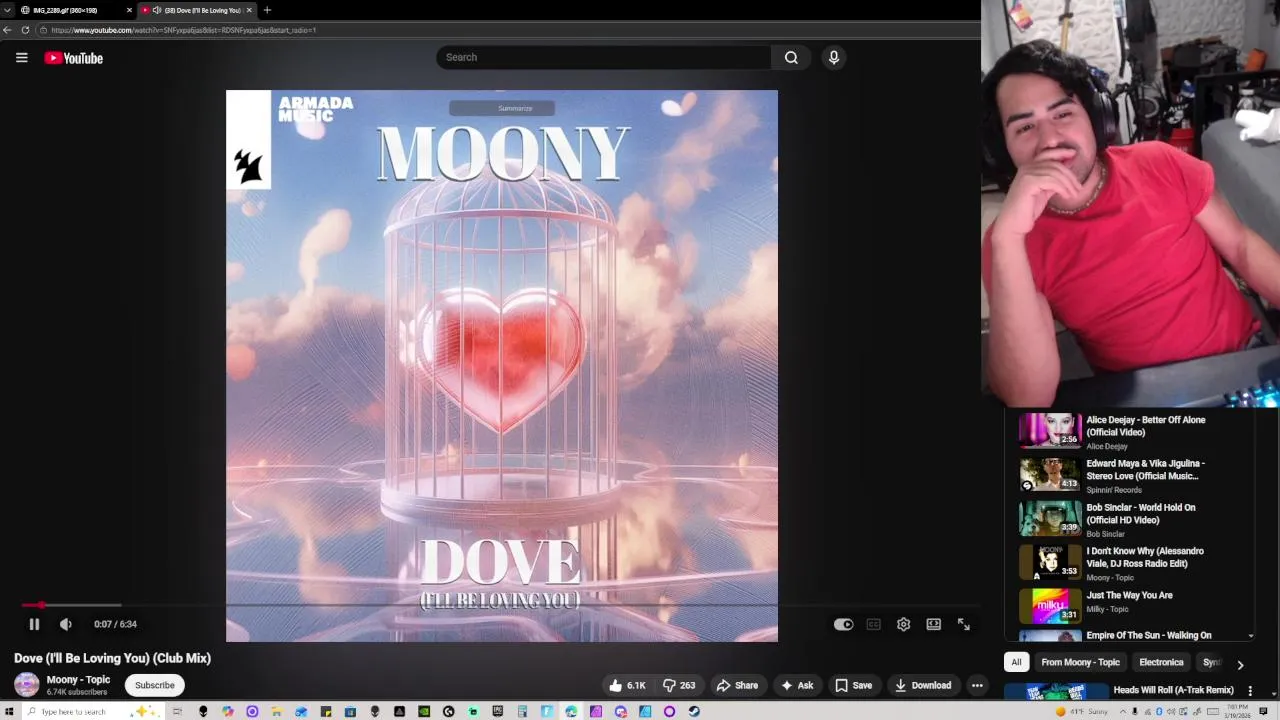1280x720 pixels.
Task: Open the weather widget showing 41°F Sunny
Action: point(1082,712)
